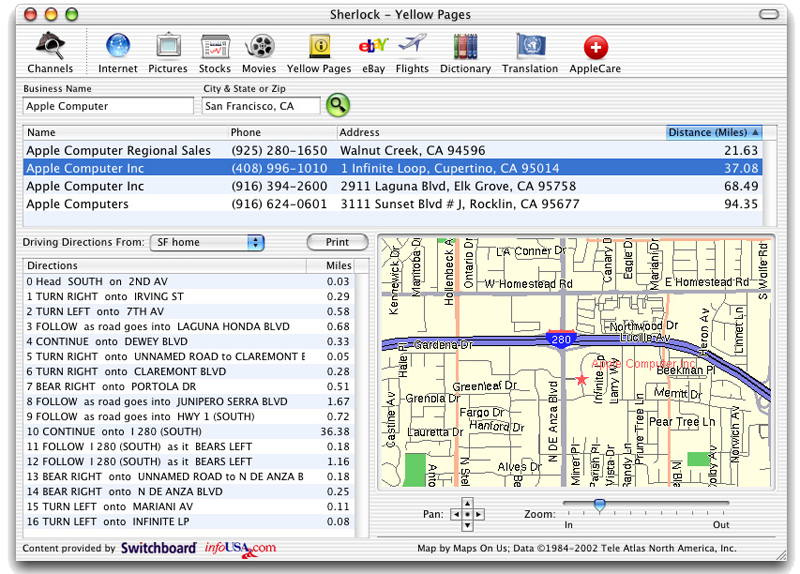Select step 4 CONTINUE onto DEWEY BLVD

189,342
